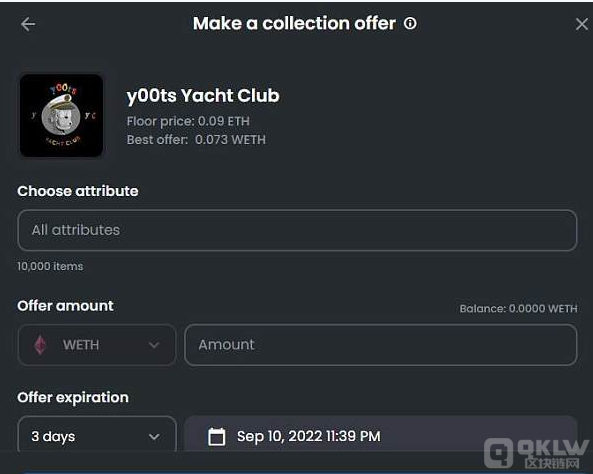Open the All attributes selector
This screenshot has width=593, height=474.
coord(297,230)
